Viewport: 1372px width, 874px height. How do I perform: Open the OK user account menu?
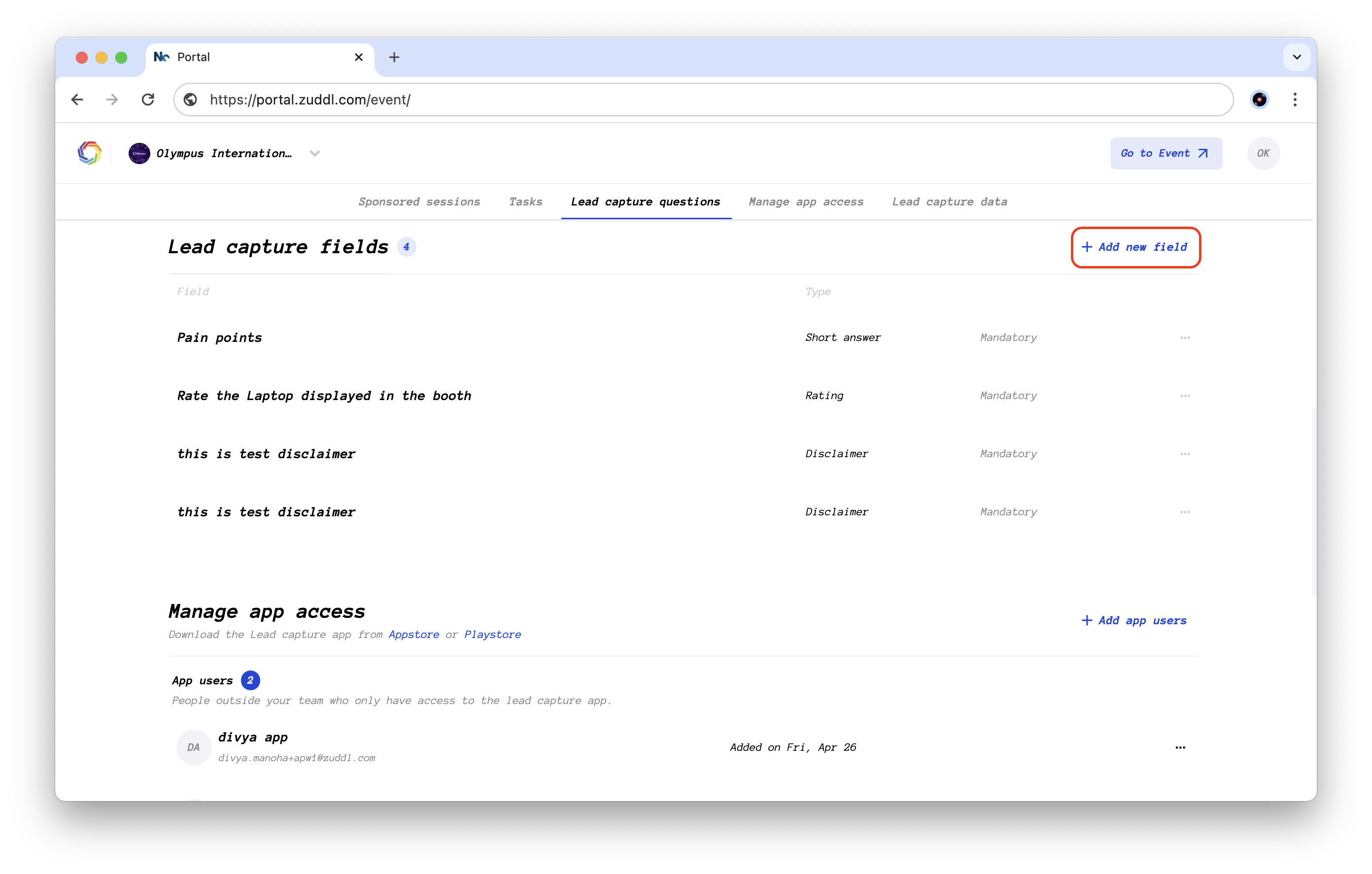pyautogui.click(x=1263, y=153)
